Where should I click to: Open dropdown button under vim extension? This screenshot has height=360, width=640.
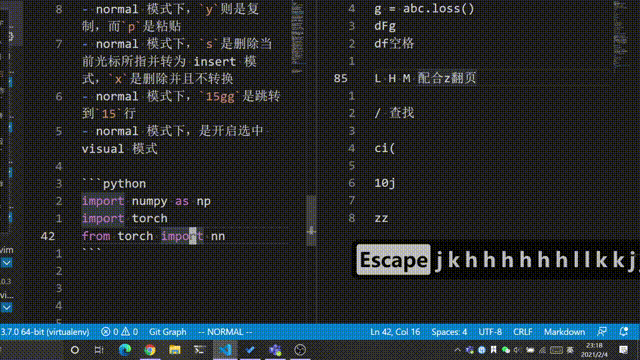[7, 263]
